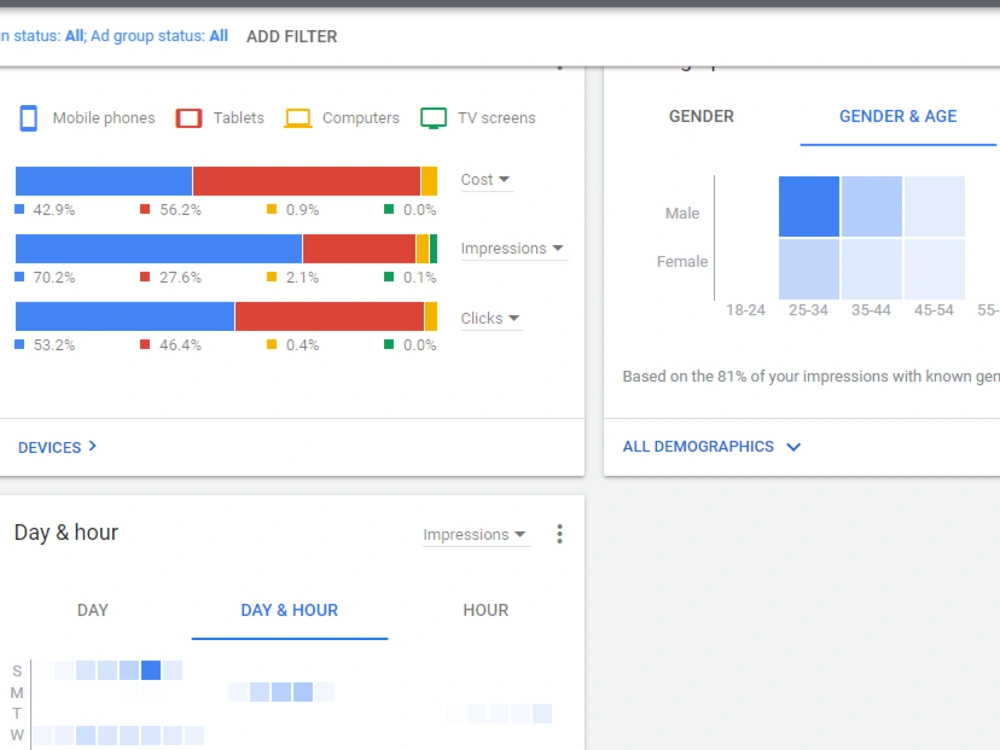Click the 2.1% impressions value
The height and width of the screenshot is (750, 1000).
coord(302,277)
